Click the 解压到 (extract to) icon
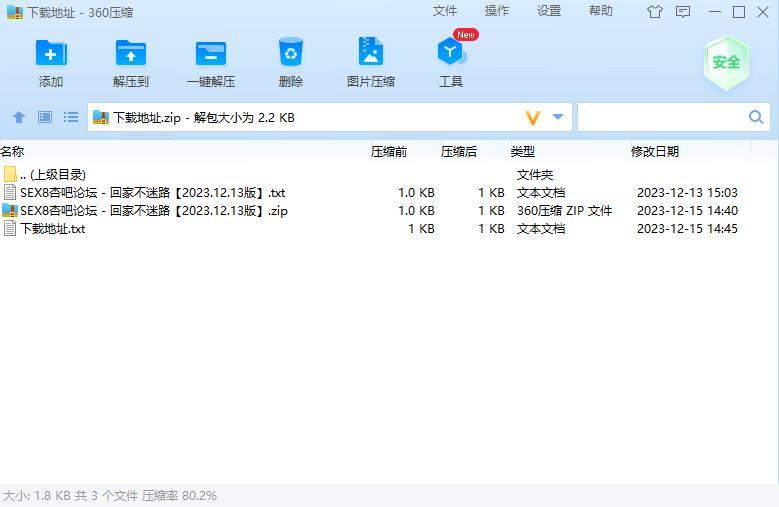The width and height of the screenshot is (779, 507). pyautogui.click(x=131, y=53)
